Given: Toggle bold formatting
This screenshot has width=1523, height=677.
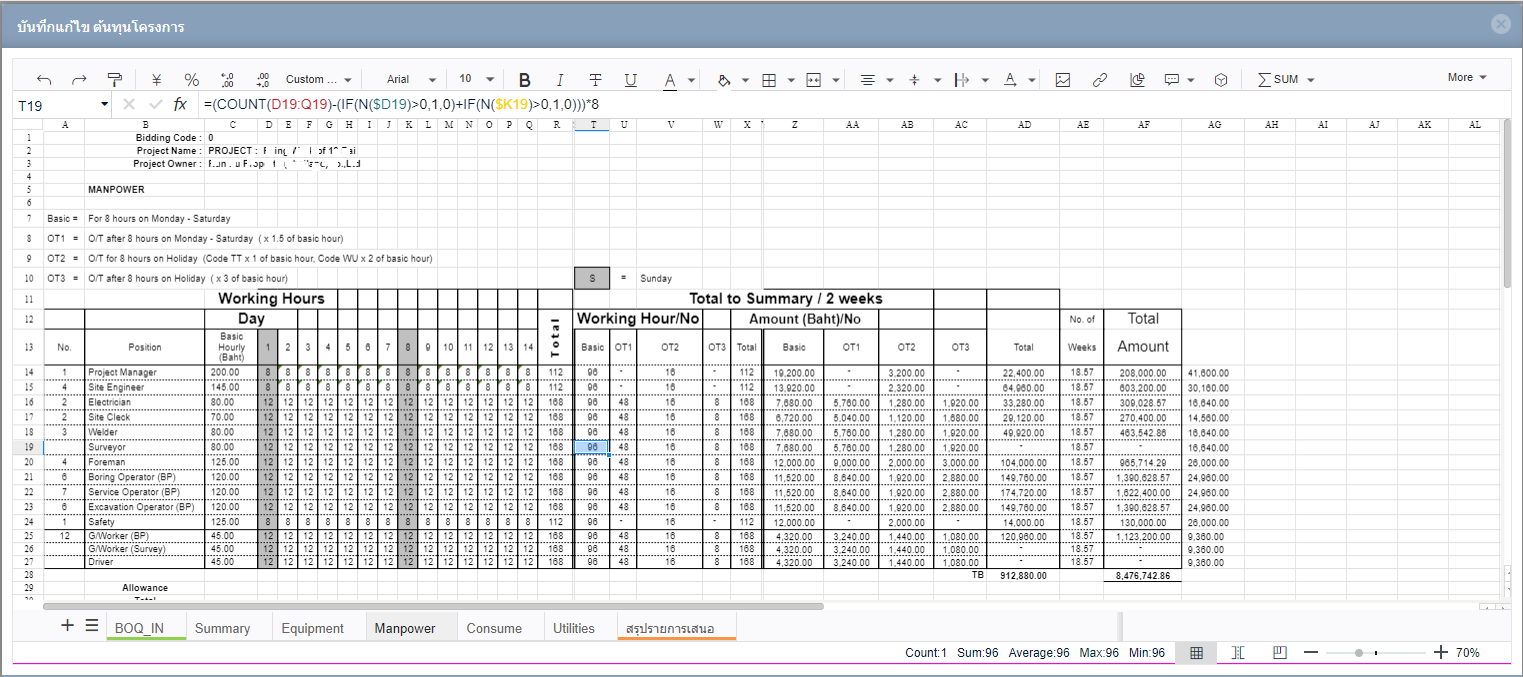Looking at the screenshot, I should (x=524, y=80).
